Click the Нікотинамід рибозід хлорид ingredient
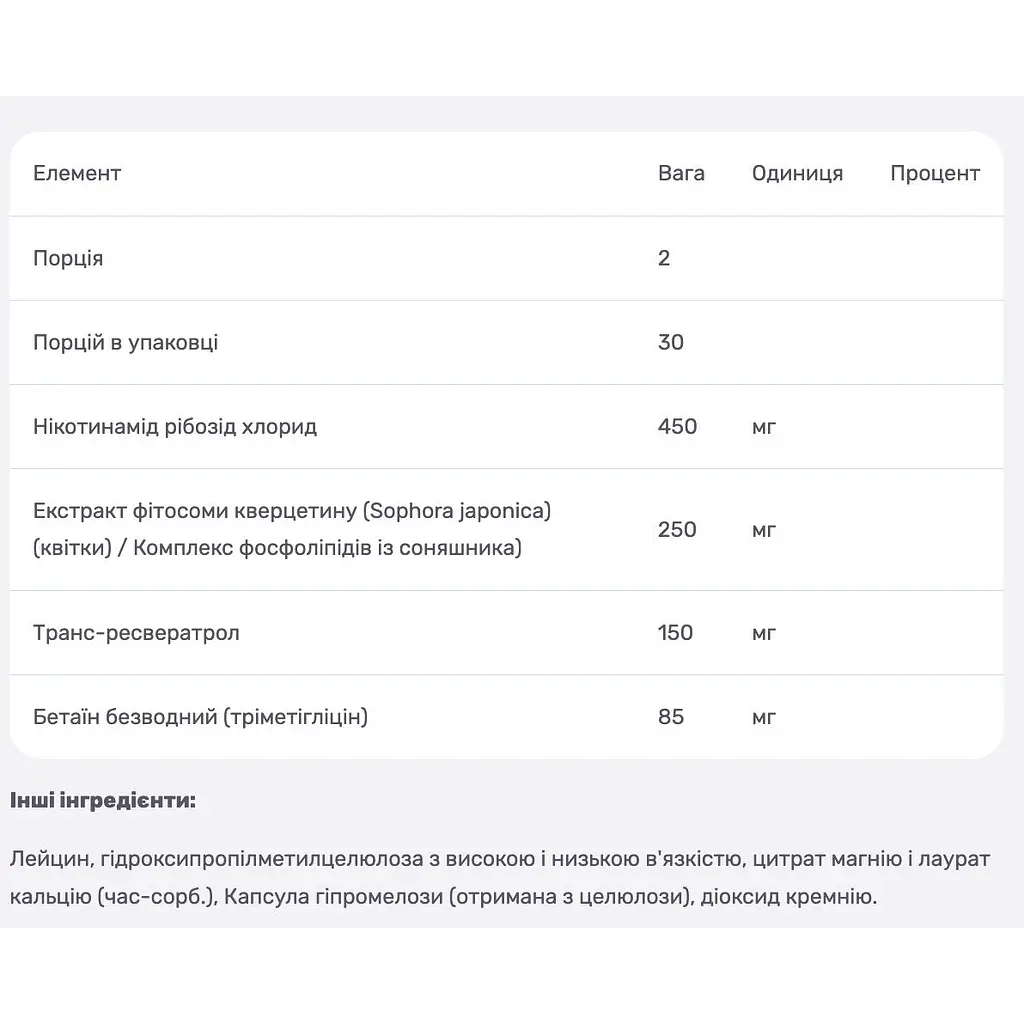1024x1024 pixels. (175, 427)
